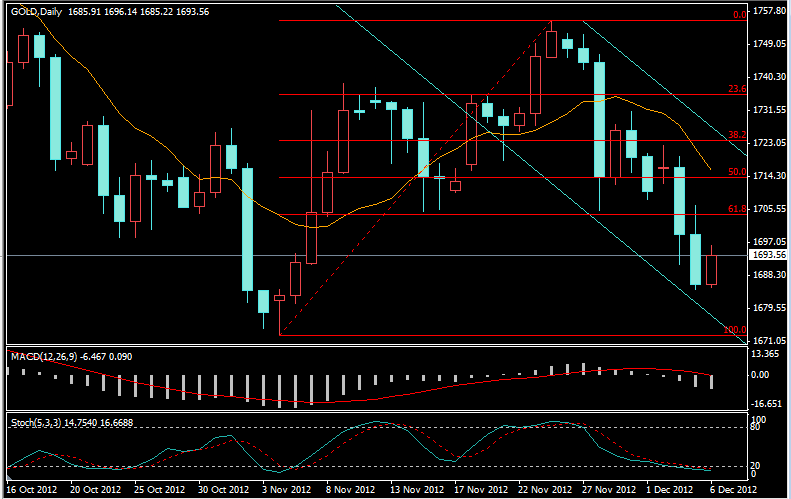The height and width of the screenshot is (499, 791).
Task: Click the 30 Oct 2012 date label
Action: (x=223, y=489)
